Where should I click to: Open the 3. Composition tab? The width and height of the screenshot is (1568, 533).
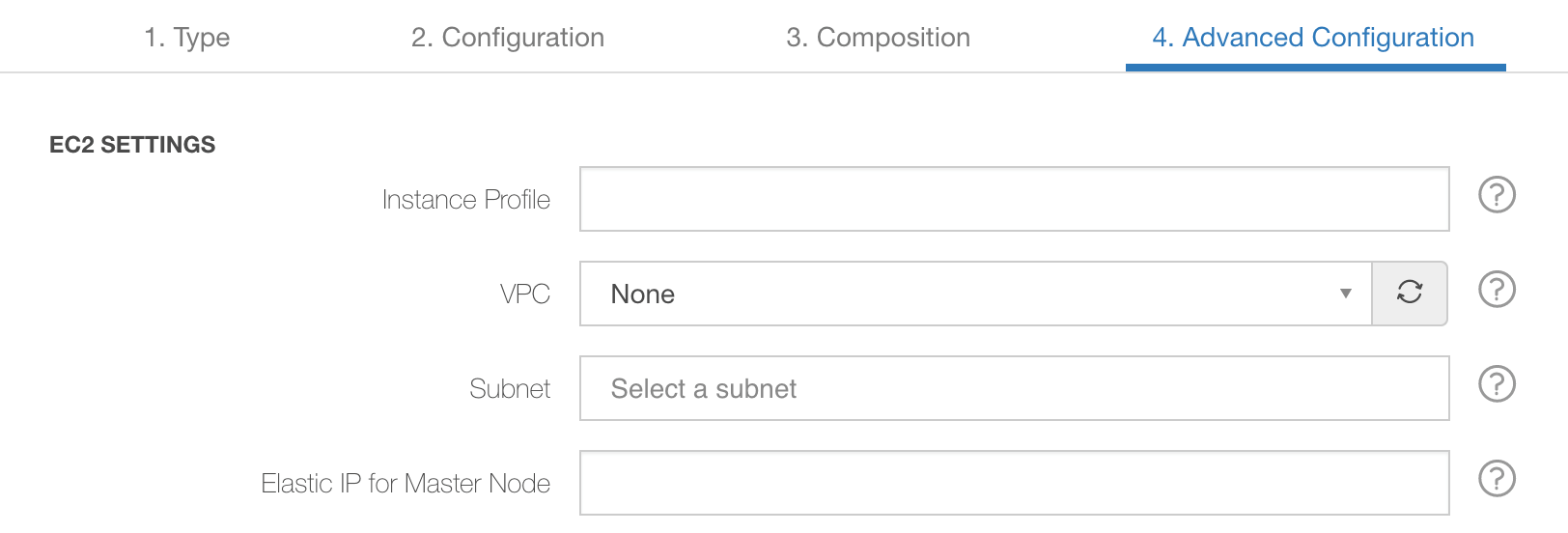point(878,38)
